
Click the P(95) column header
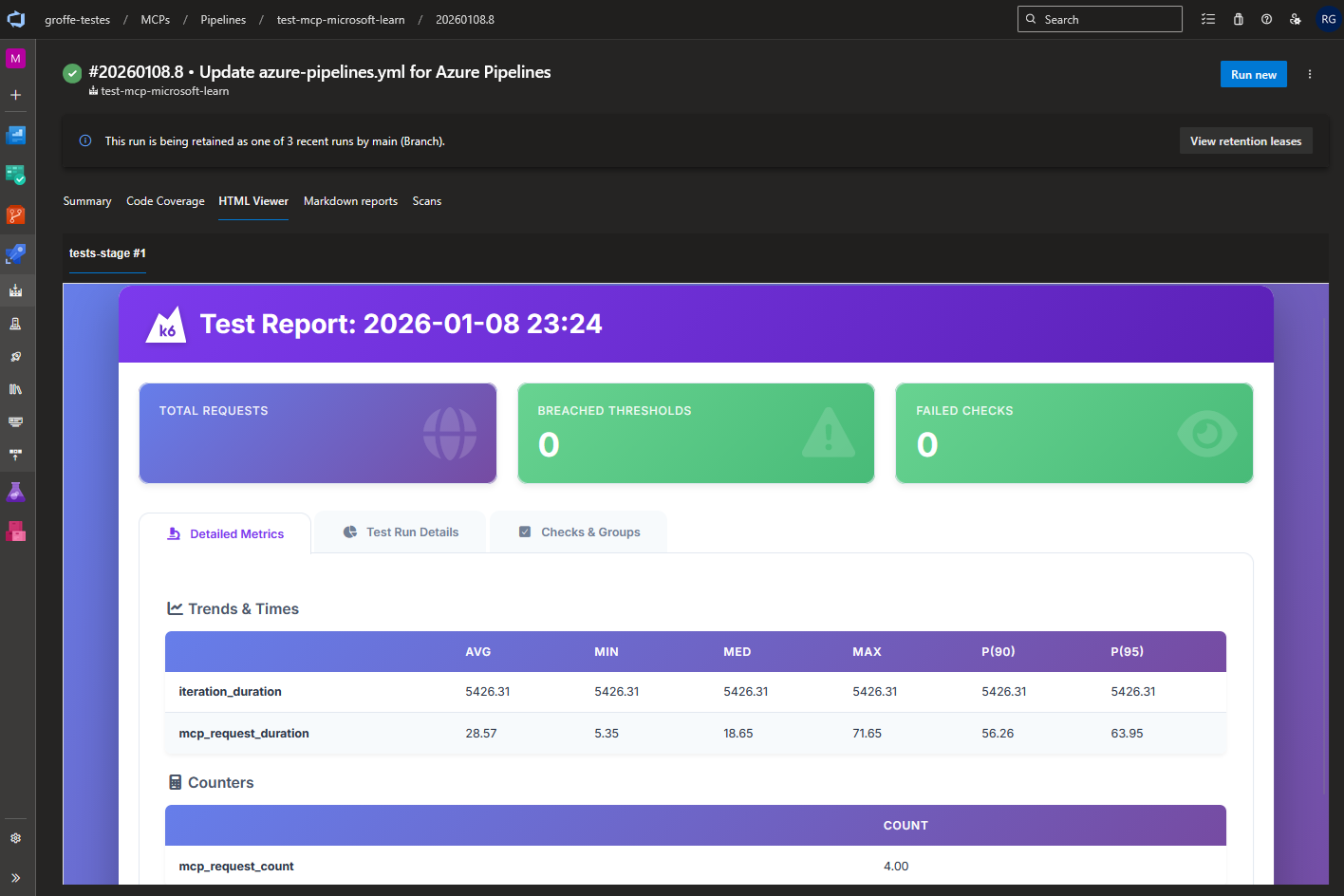[1128, 652]
